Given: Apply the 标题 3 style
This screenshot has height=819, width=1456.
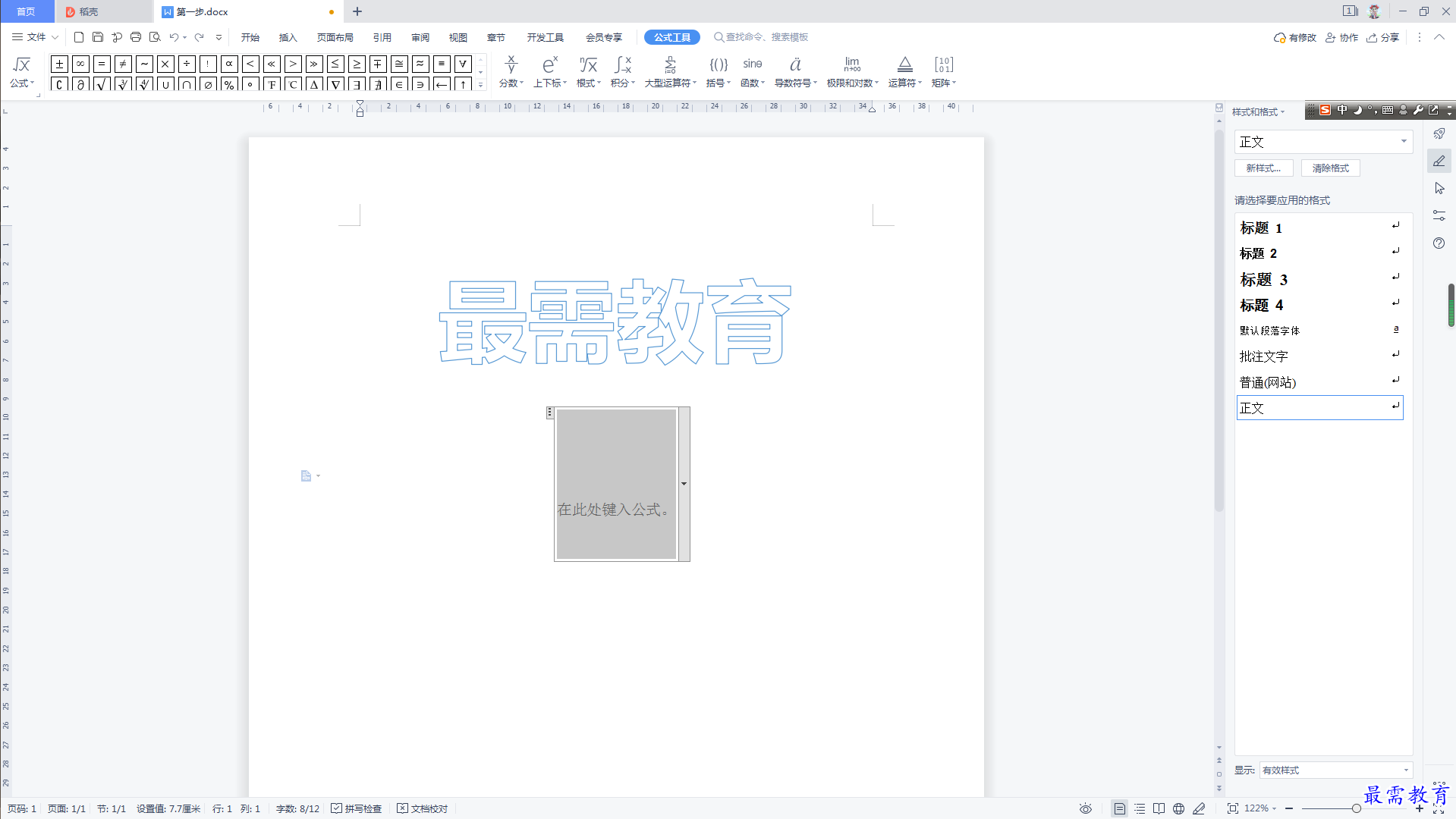Looking at the screenshot, I should (1320, 279).
